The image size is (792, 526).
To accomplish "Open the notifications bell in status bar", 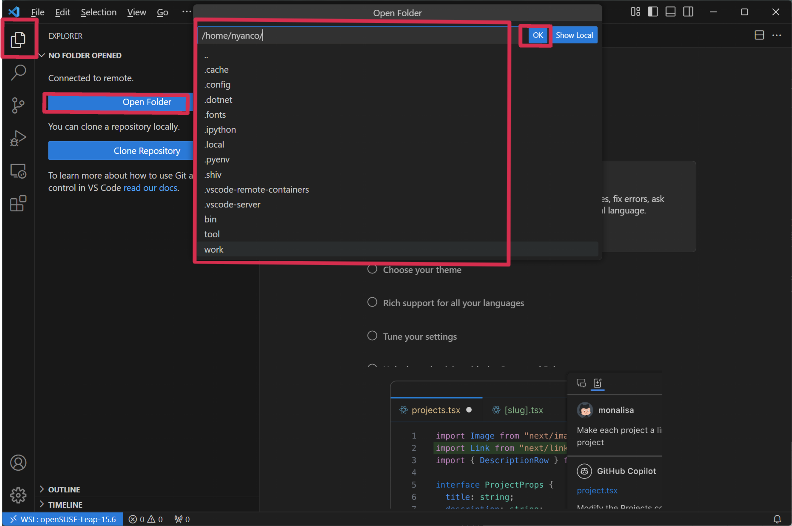I will click(x=777, y=519).
